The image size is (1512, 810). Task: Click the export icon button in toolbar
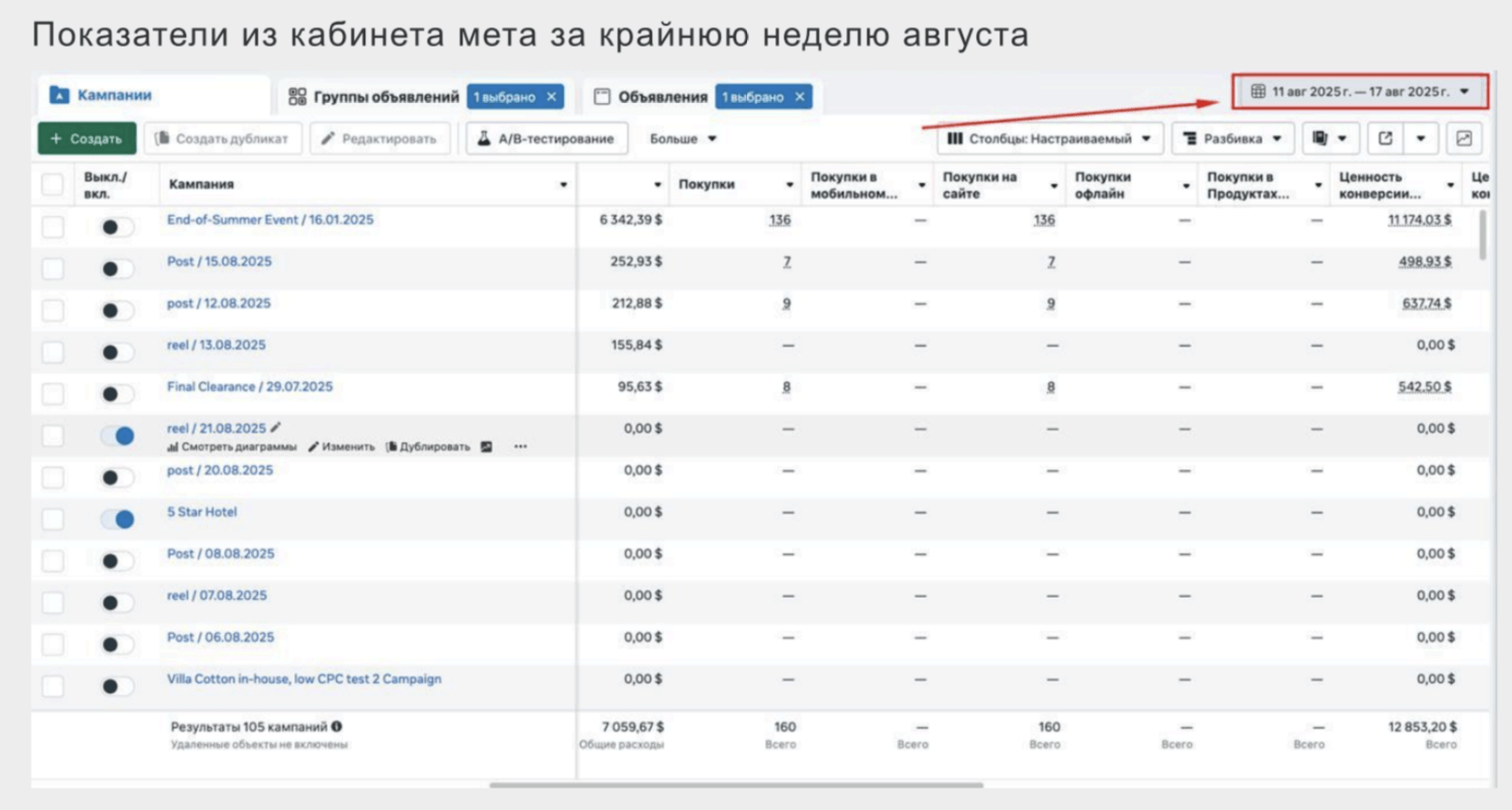click(1385, 138)
